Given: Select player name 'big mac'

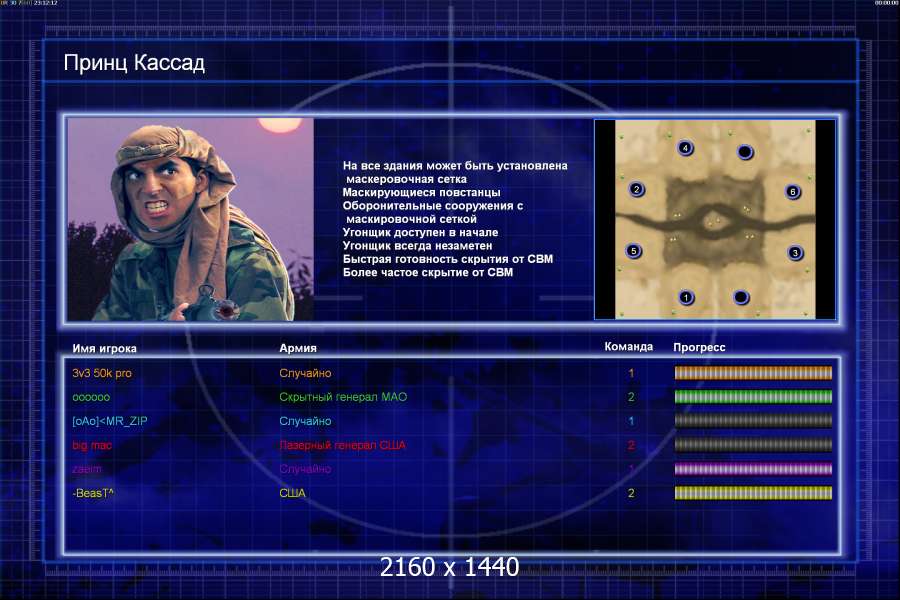Looking at the screenshot, I should pos(92,445).
